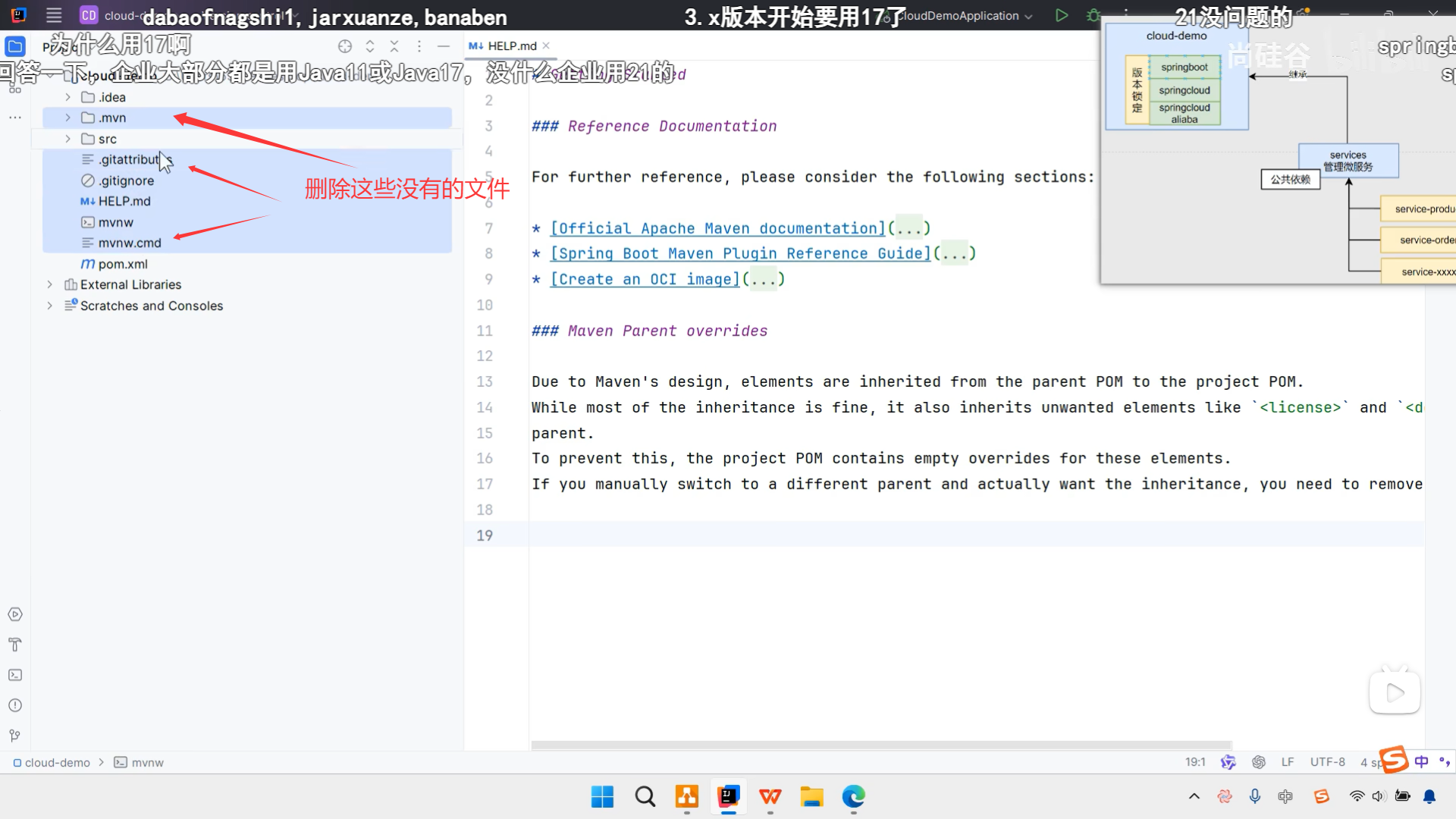Screen dimensions: 1456x819
Task: Toggle Sogou input Chinese mode indicator
Action: point(1421,761)
